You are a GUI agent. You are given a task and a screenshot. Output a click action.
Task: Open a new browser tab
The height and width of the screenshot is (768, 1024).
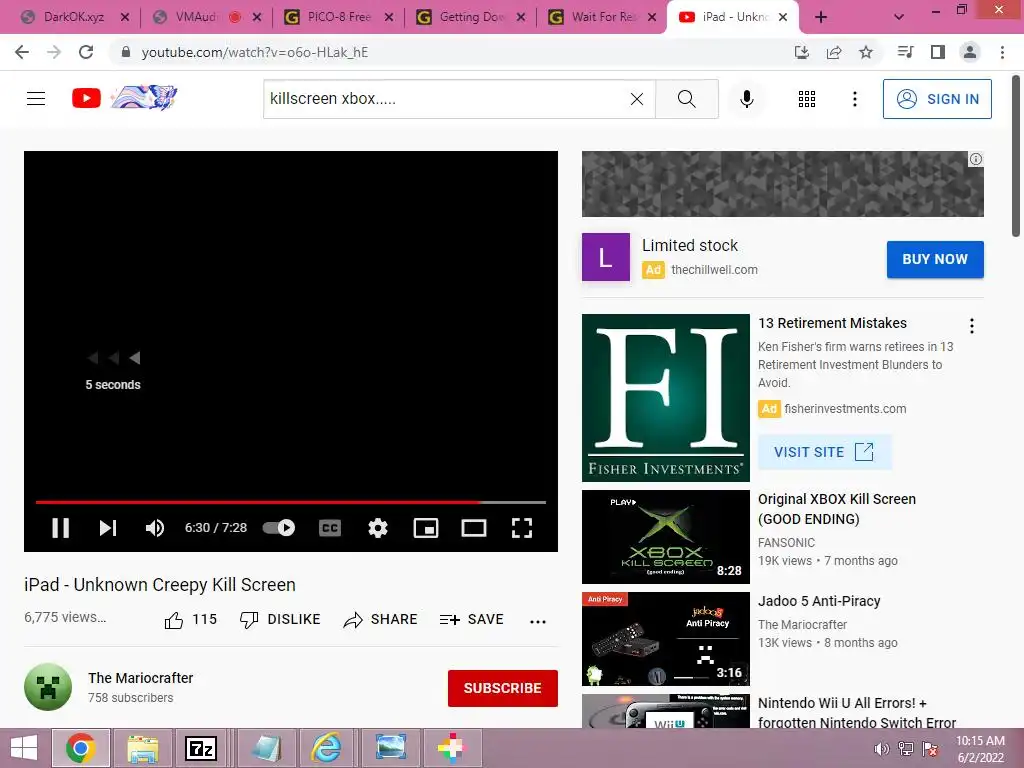pyautogui.click(x=821, y=18)
